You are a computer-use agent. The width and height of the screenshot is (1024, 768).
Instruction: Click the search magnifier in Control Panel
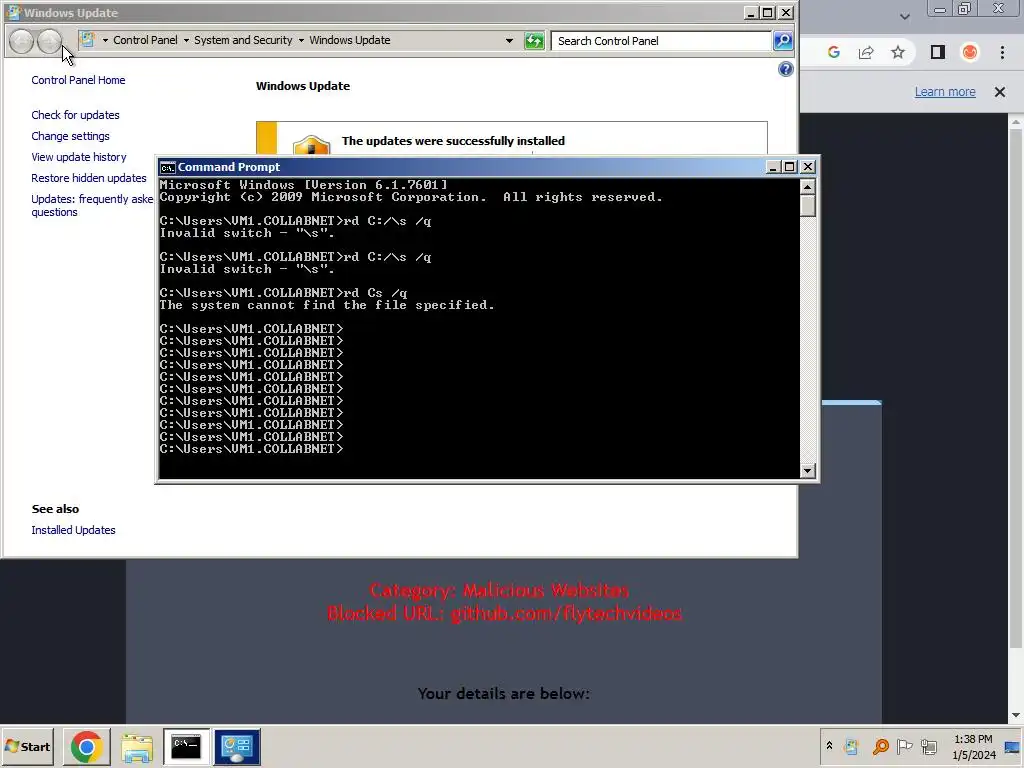coord(782,40)
